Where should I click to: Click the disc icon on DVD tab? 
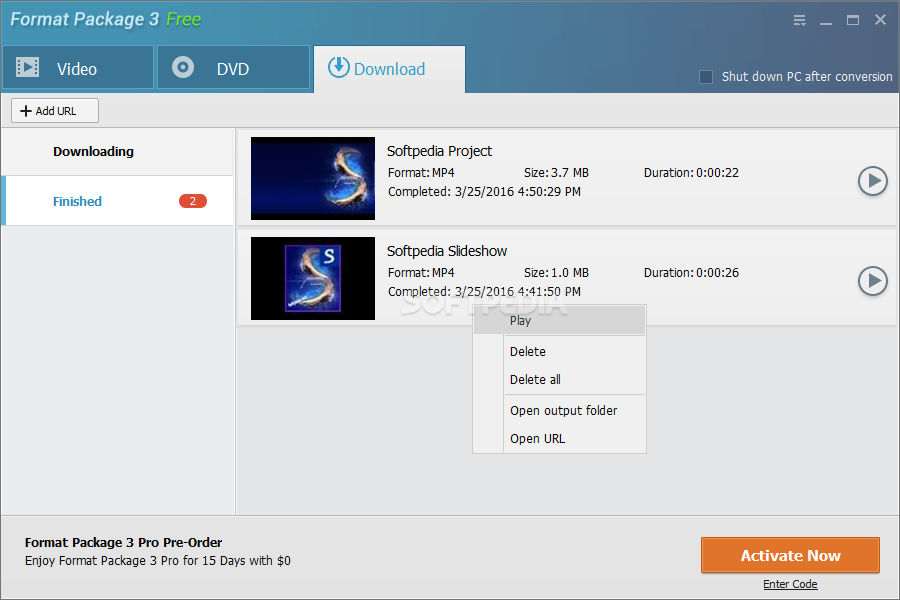point(183,67)
